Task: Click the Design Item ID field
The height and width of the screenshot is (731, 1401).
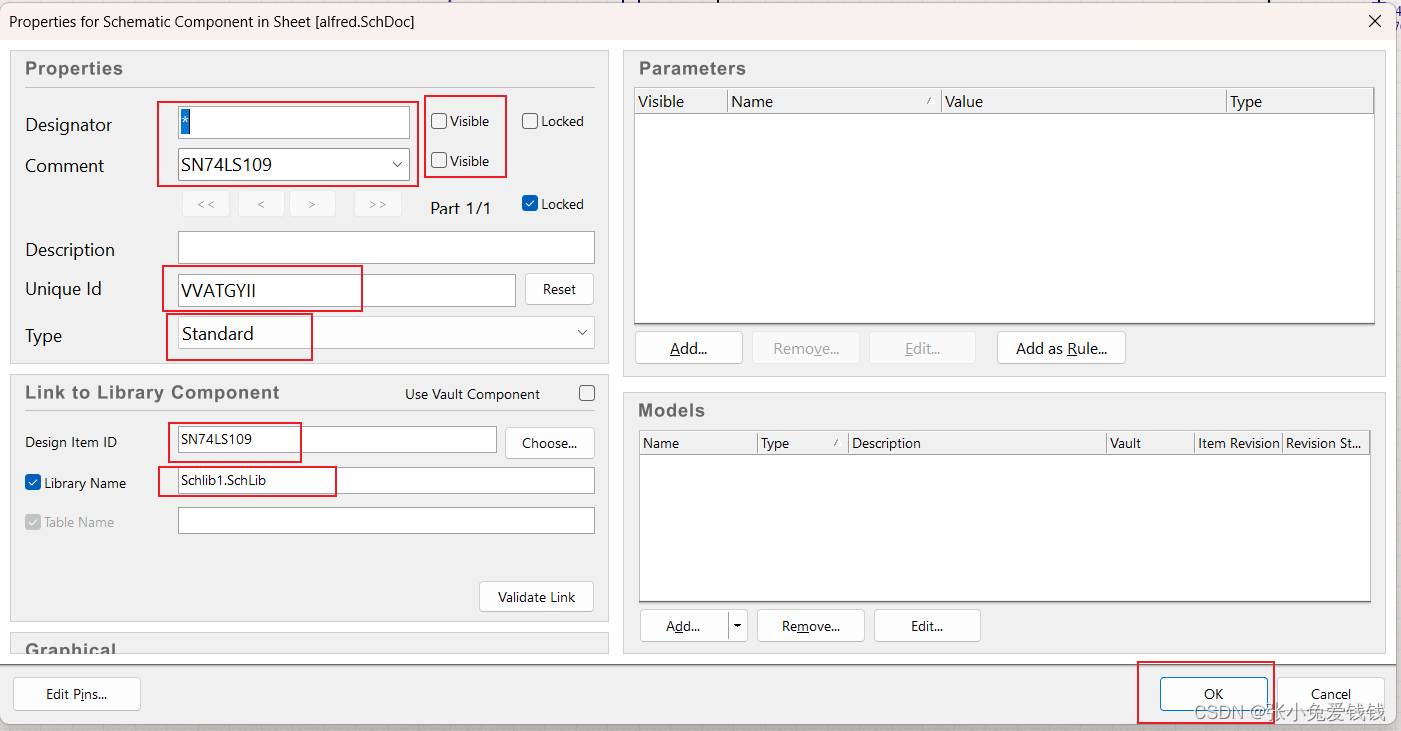Action: coord(337,439)
